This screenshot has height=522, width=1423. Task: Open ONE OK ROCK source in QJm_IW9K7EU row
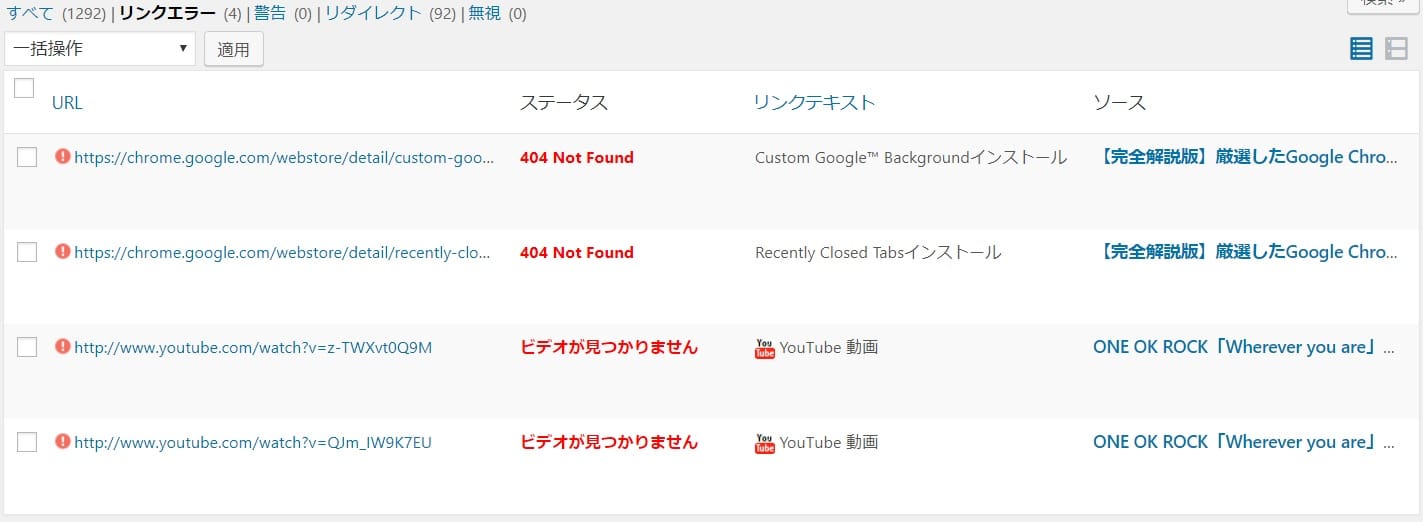[x=1245, y=442]
